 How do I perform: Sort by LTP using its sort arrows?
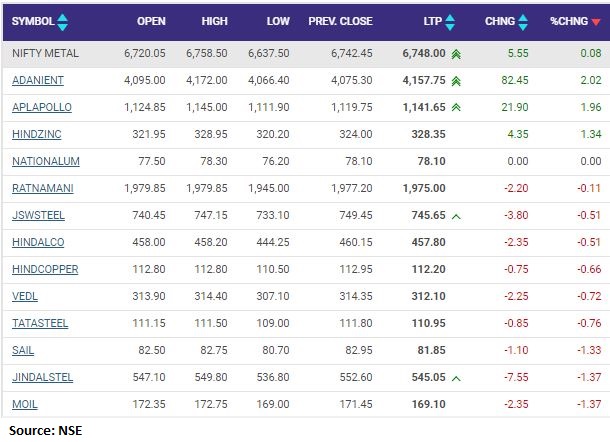(x=450, y=22)
